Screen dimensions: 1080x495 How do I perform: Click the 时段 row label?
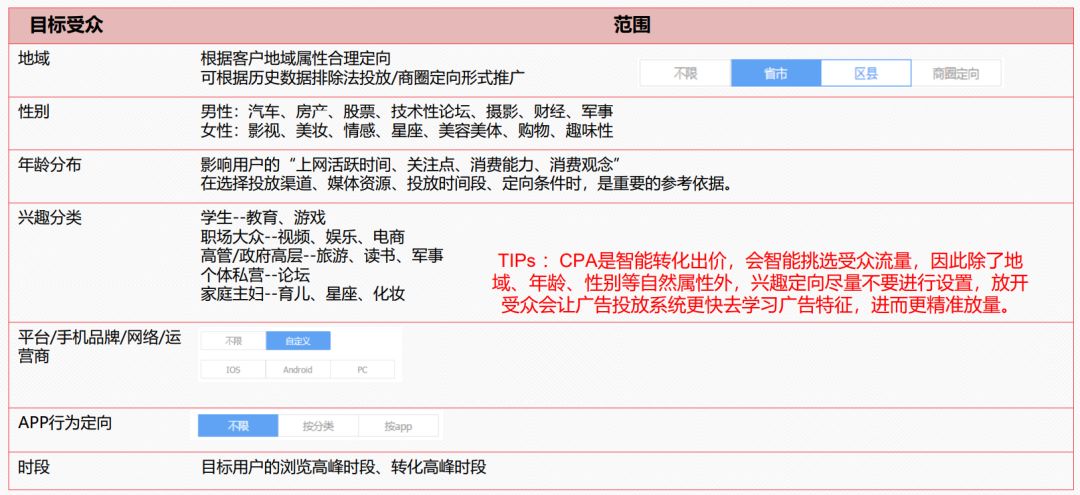(34, 467)
